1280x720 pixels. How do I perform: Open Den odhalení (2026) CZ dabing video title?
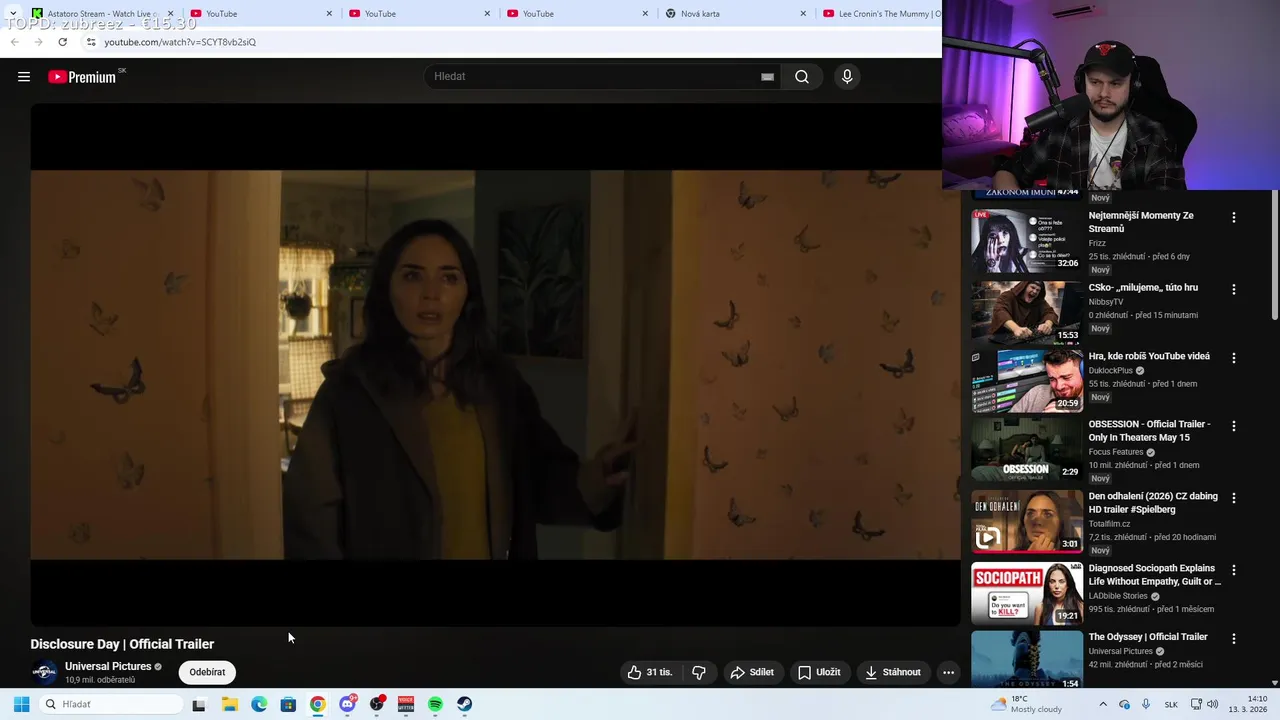1153,503
